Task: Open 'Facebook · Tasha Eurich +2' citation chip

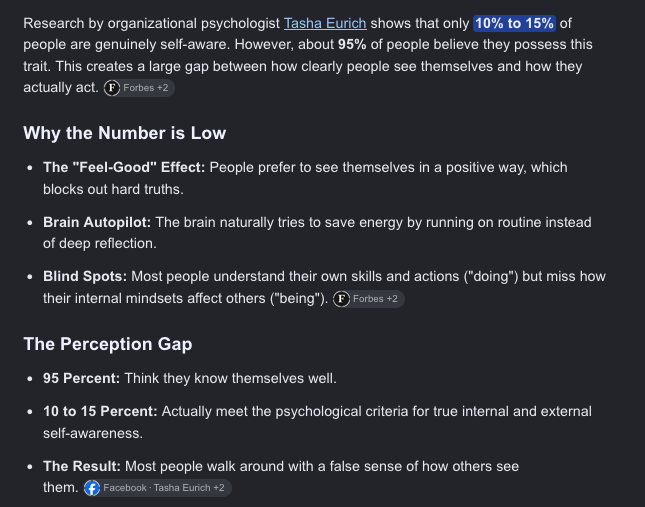Action: click(x=157, y=488)
